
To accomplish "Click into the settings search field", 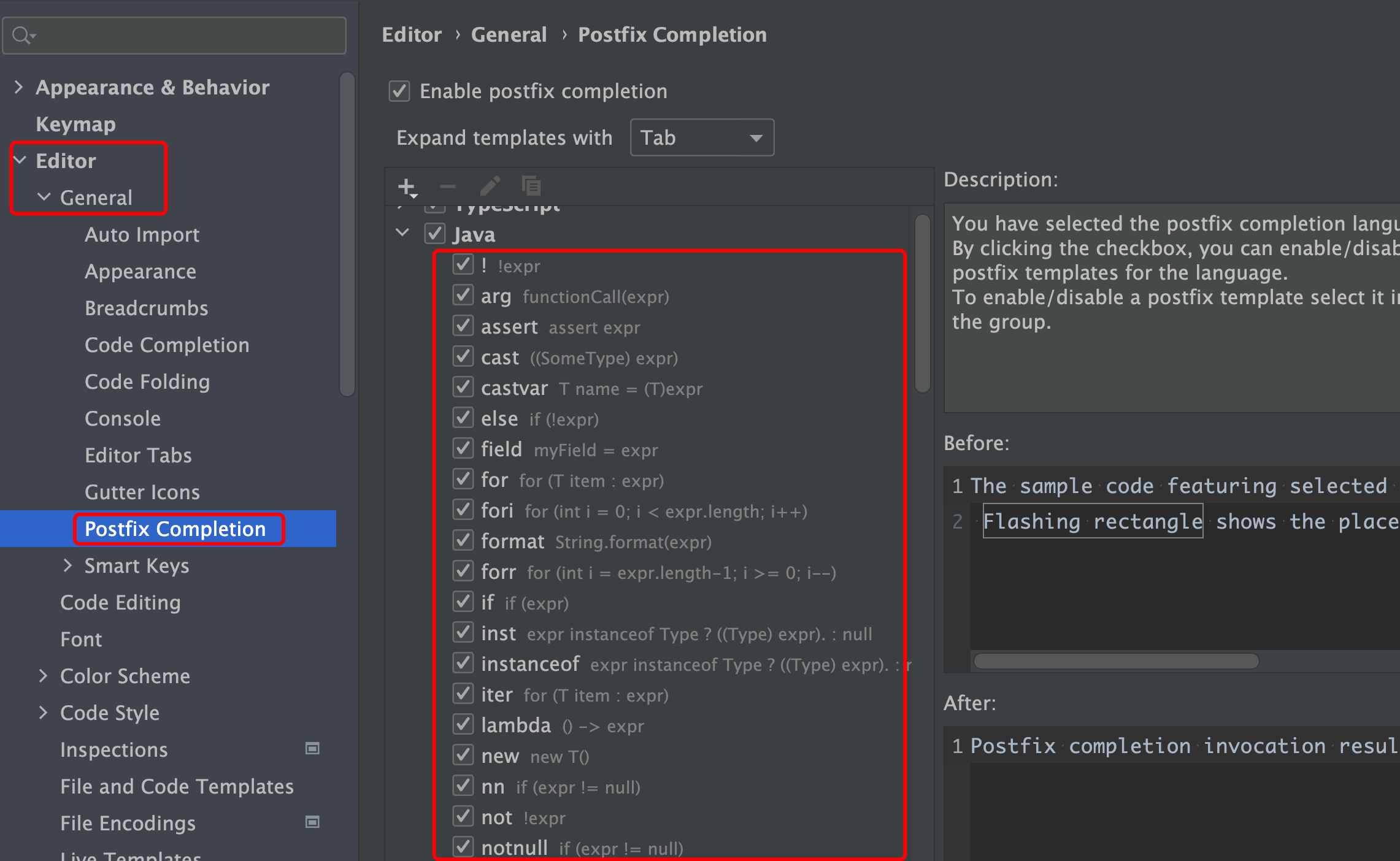I will pyautogui.click(x=184, y=36).
